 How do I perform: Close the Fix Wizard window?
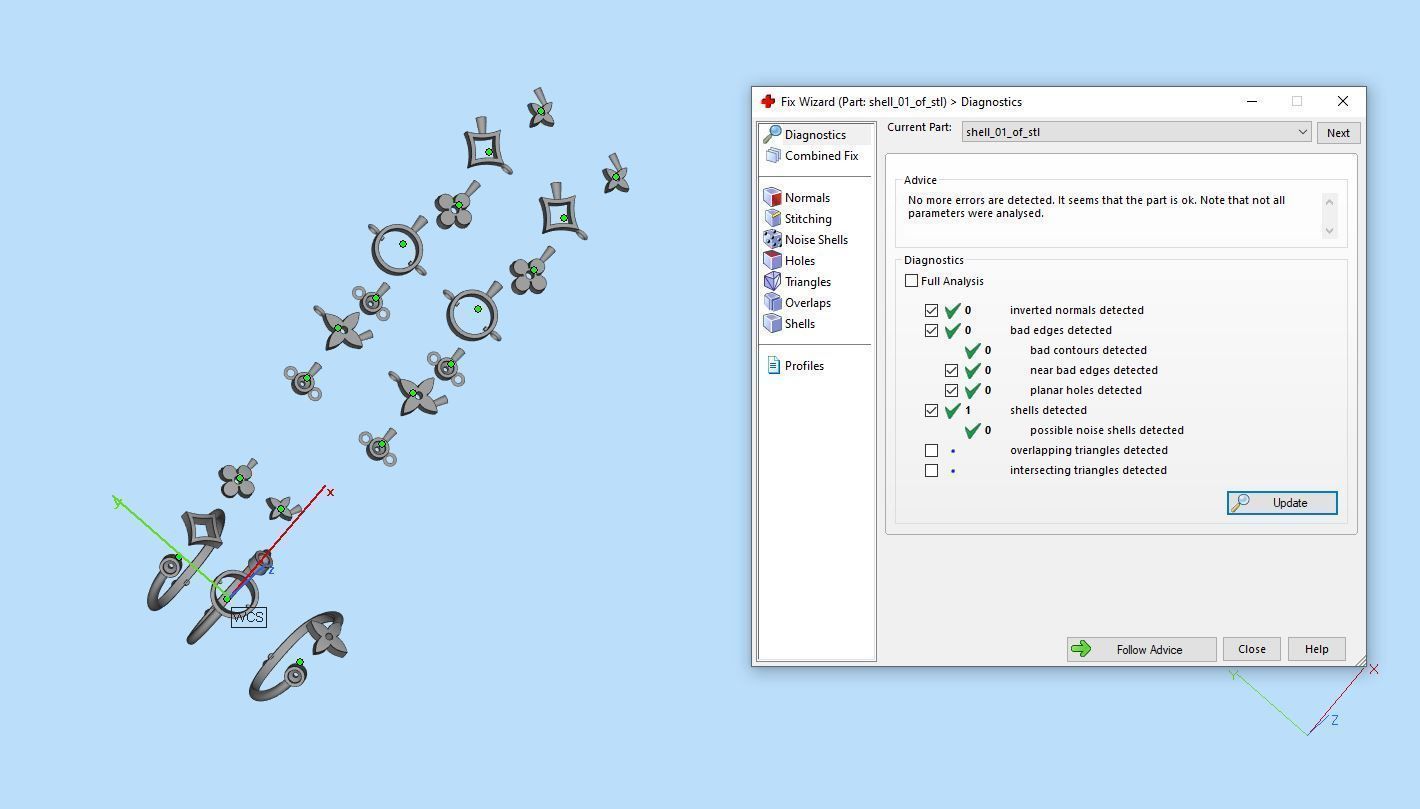tap(1342, 101)
